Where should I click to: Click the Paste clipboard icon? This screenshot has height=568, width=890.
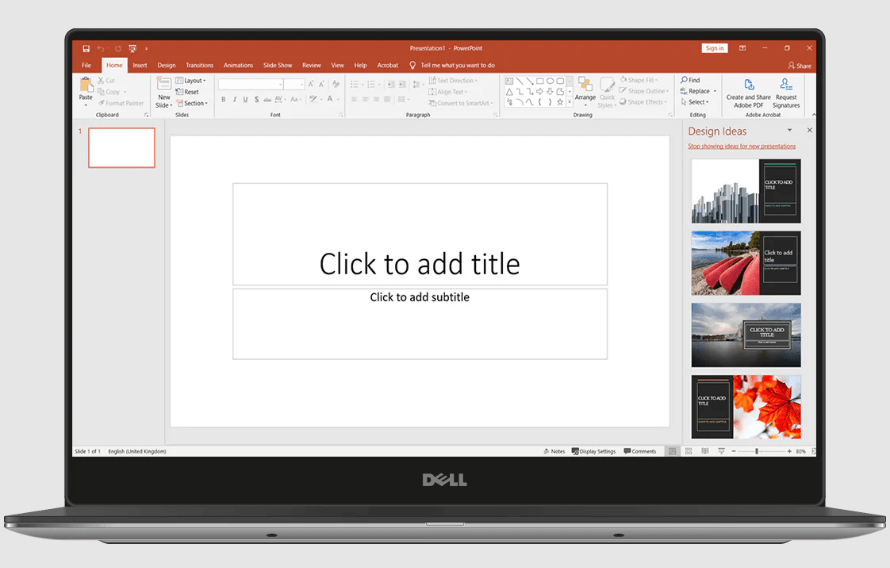coord(86,85)
